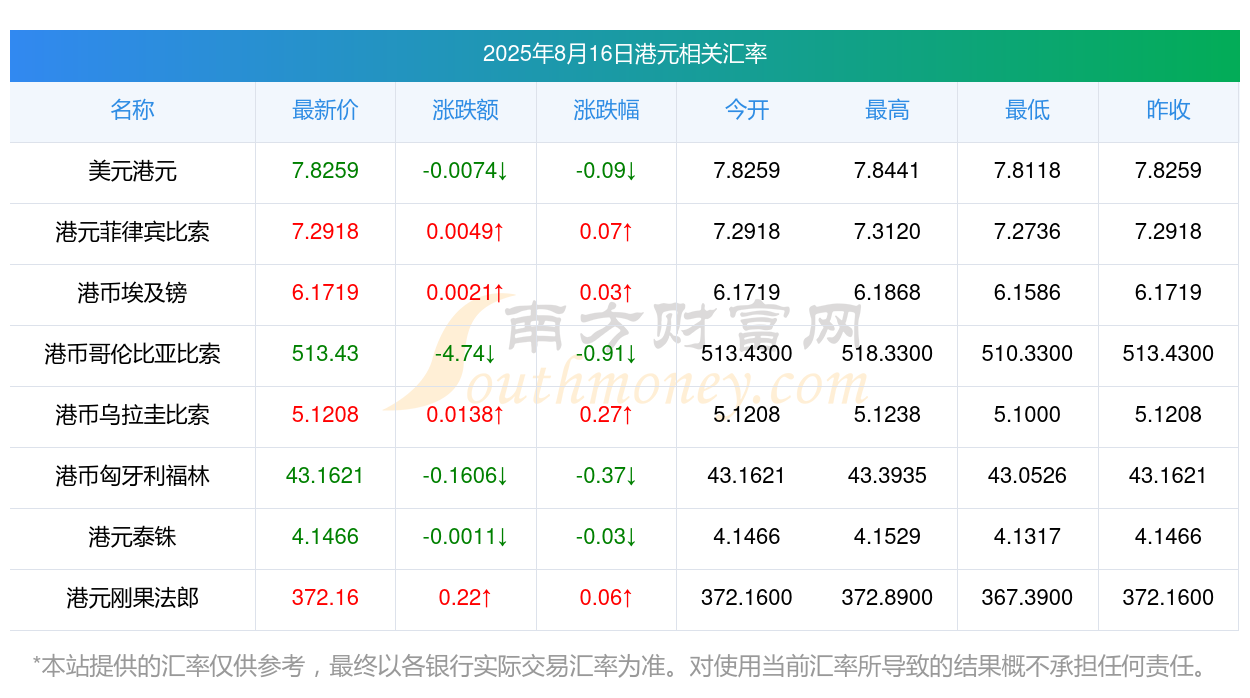This screenshot has height=698, width=1250.
Task: Click the 名称 column header
Action: (132, 110)
